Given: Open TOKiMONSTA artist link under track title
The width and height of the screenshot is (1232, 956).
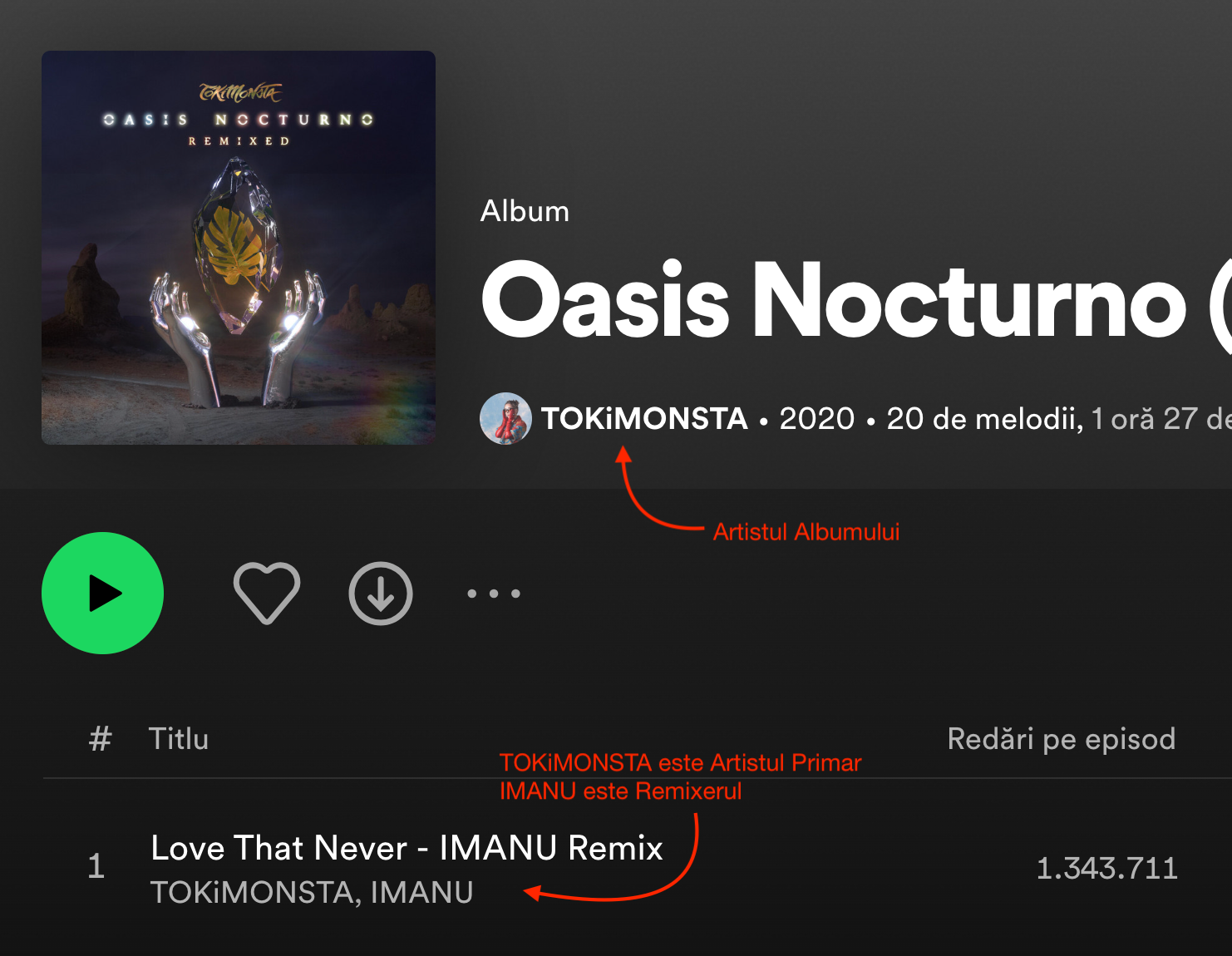Looking at the screenshot, I should pyautogui.click(x=254, y=893).
